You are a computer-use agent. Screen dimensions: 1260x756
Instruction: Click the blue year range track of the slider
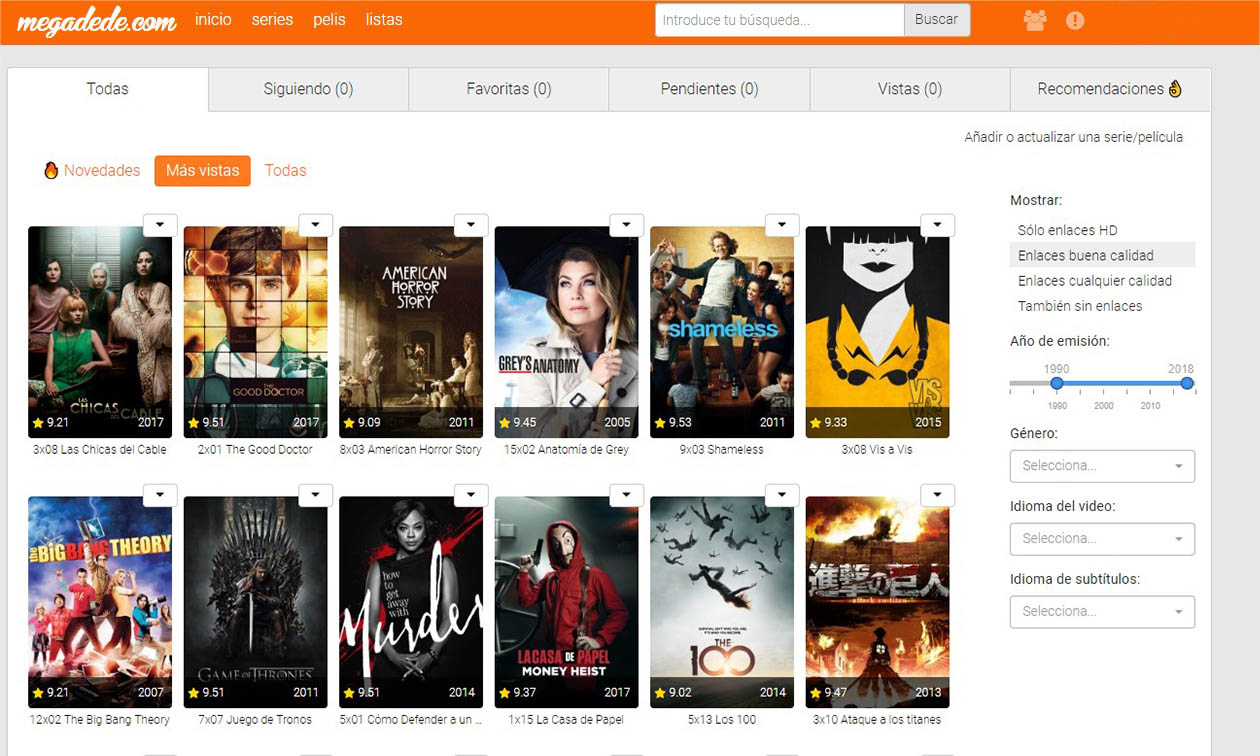coord(1121,383)
